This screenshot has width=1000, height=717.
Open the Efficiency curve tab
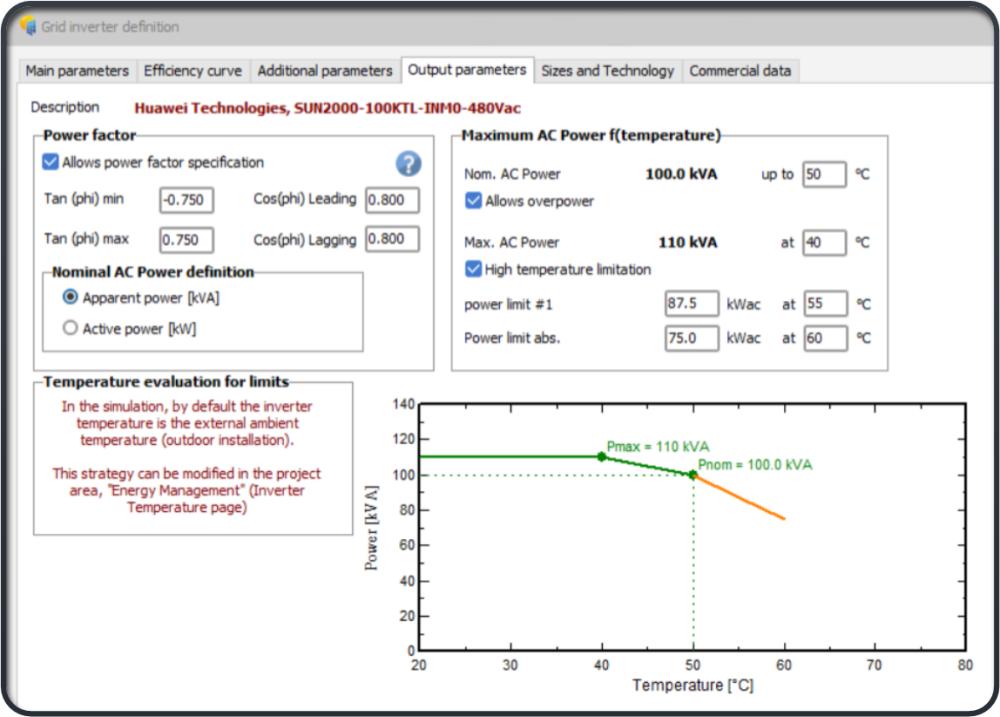click(x=192, y=71)
